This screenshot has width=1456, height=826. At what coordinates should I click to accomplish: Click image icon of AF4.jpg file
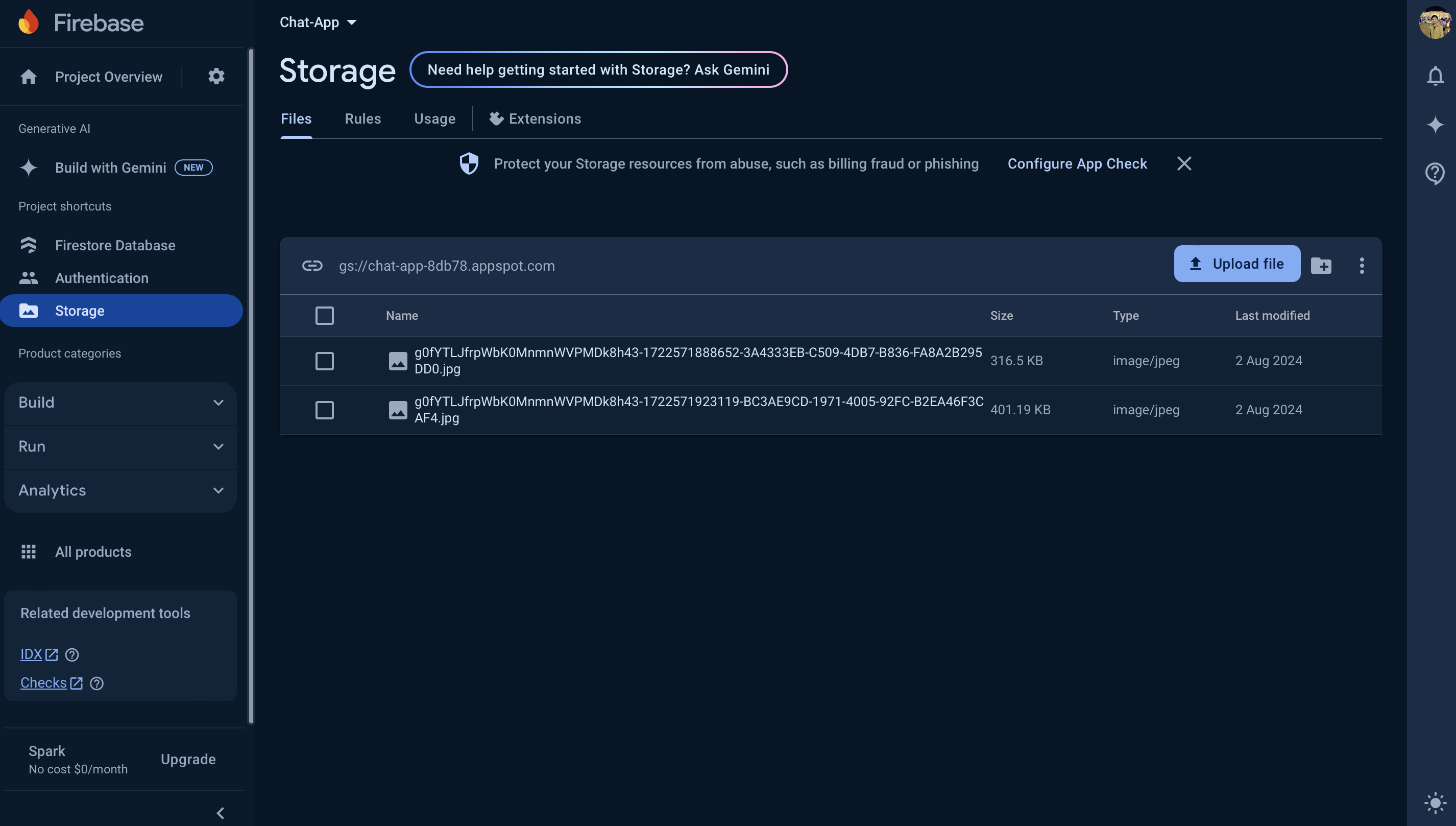(x=398, y=410)
